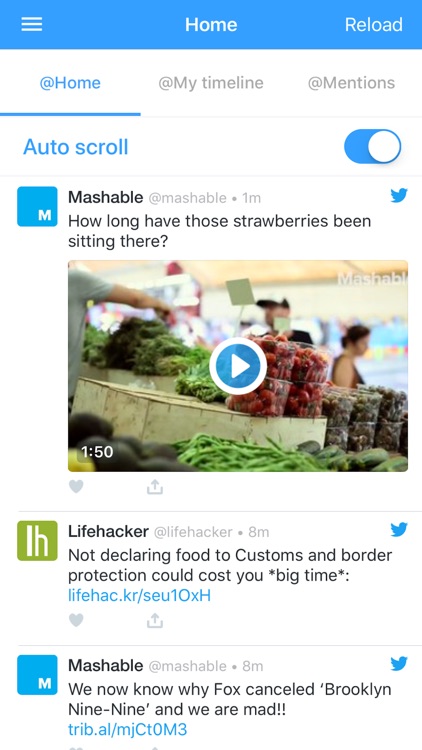Open Mashable avatar on strawberries tweet
Screen dimensions: 422x750
[x=37, y=206]
